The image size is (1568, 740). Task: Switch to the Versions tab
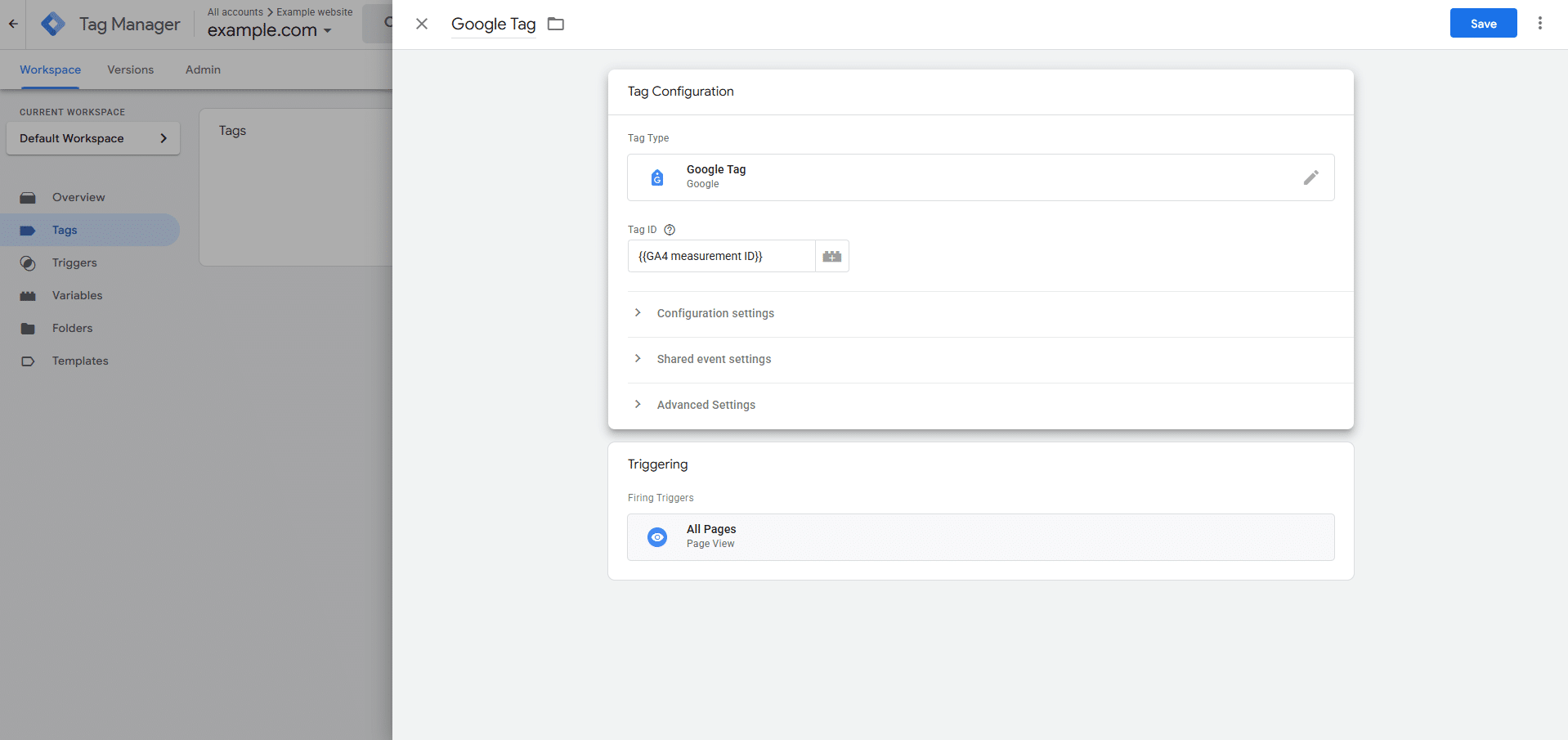coord(130,70)
